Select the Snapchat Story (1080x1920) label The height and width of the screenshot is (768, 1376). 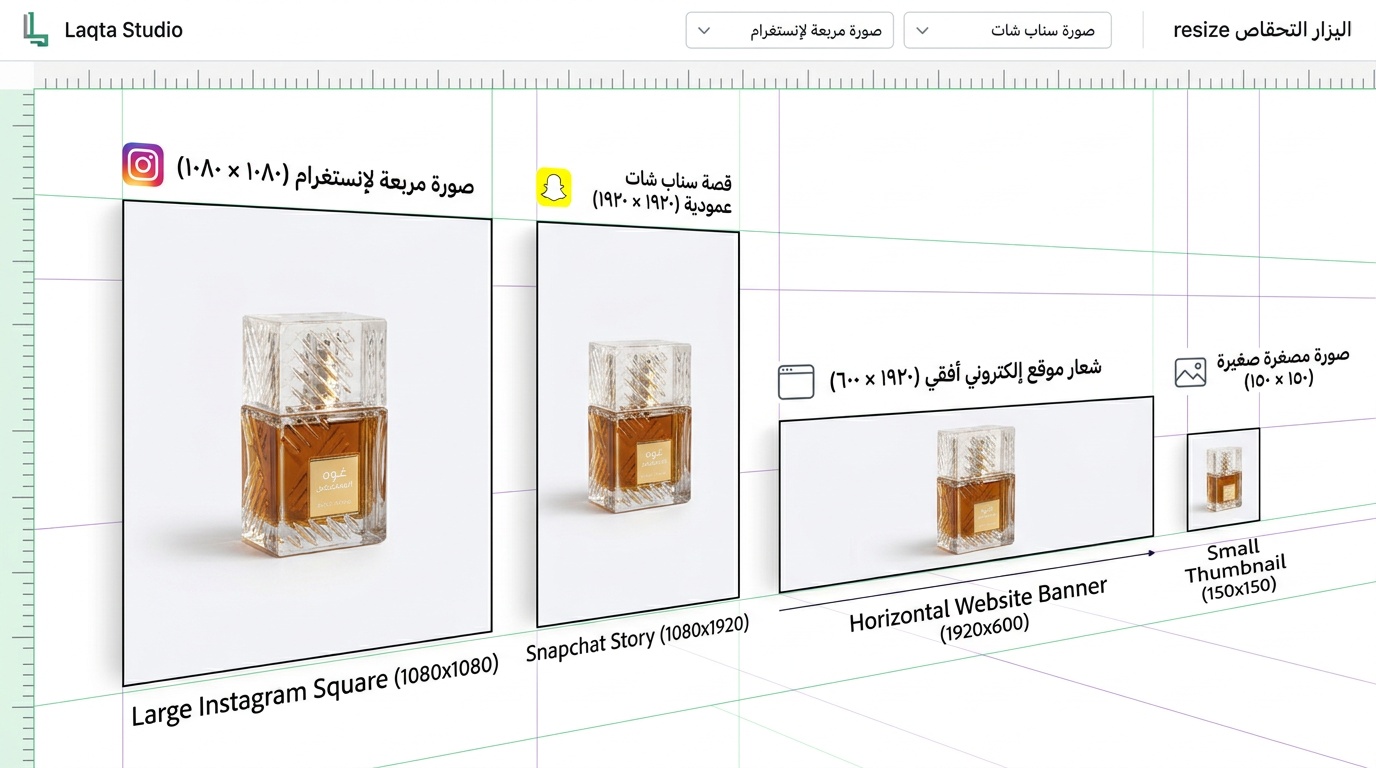point(637,637)
